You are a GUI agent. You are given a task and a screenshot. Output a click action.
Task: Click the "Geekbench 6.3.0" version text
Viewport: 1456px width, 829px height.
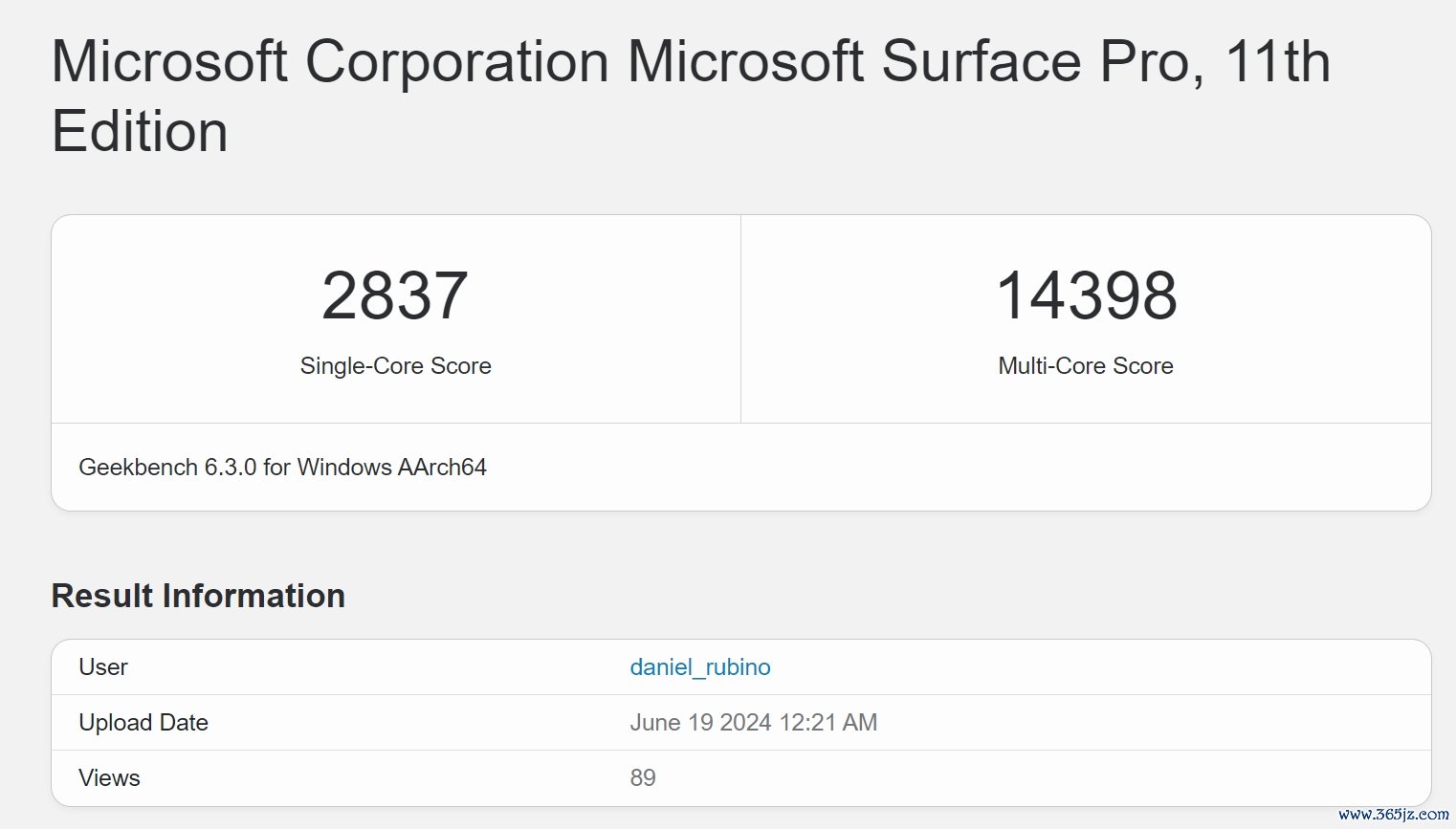click(x=167, y=468)
